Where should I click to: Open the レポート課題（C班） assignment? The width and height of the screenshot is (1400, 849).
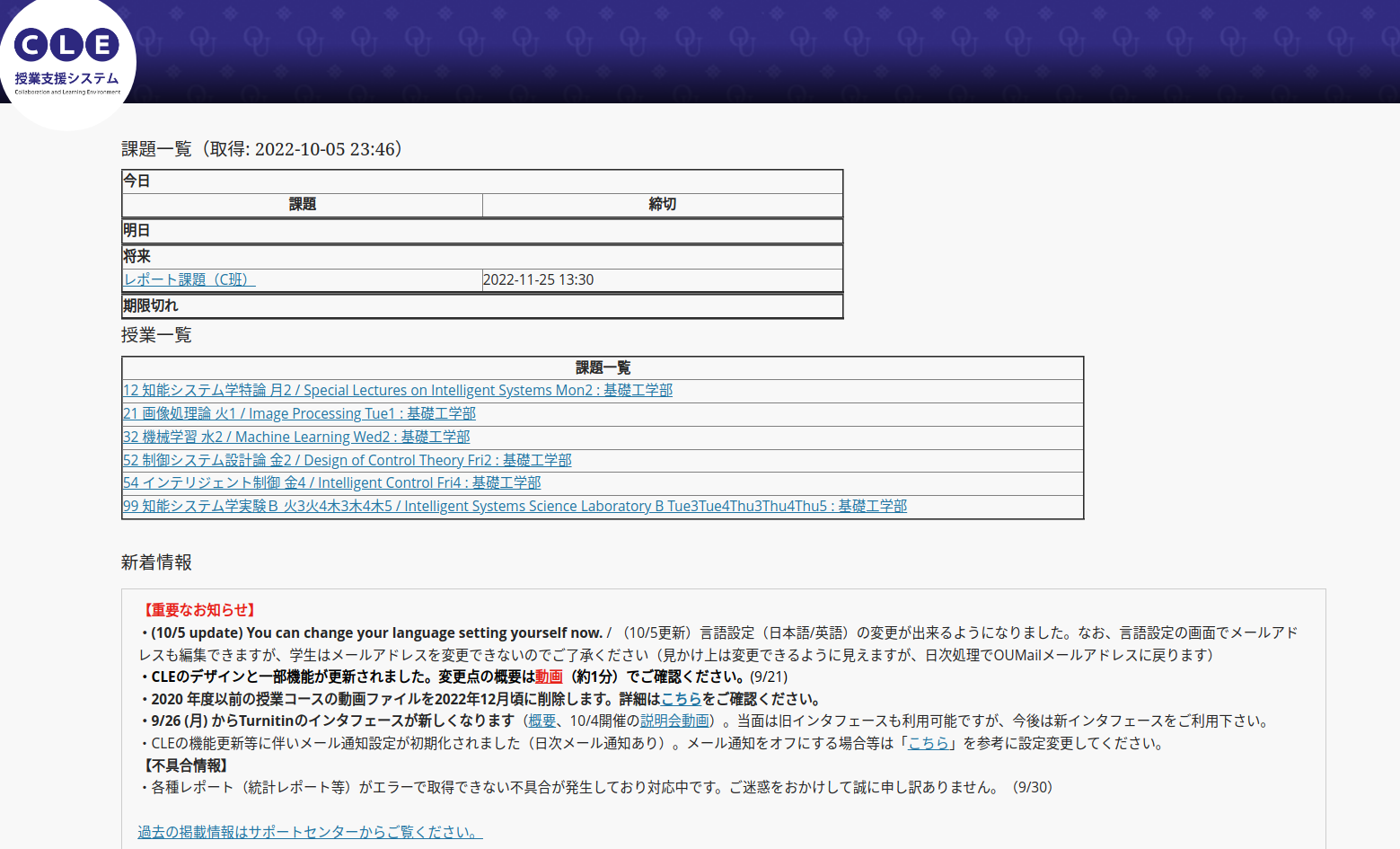[188, 279]
